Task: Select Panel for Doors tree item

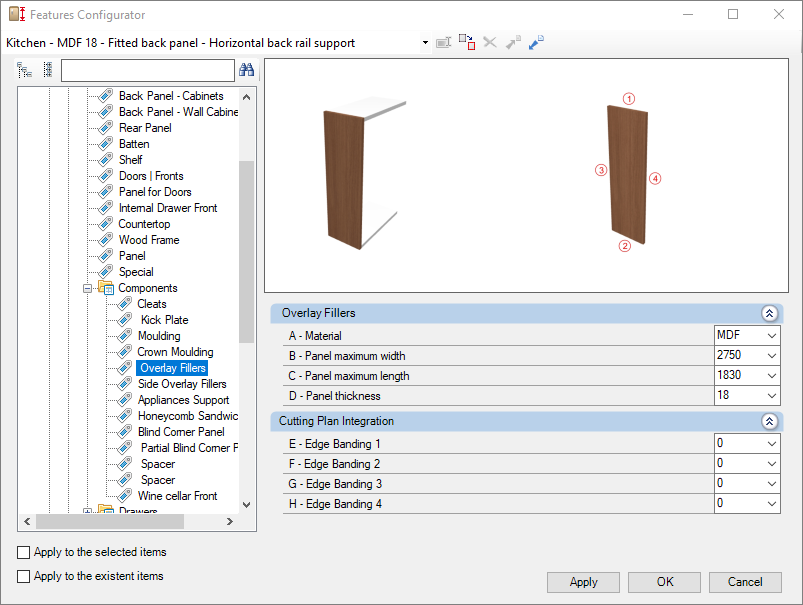Action: click(155, 192)
